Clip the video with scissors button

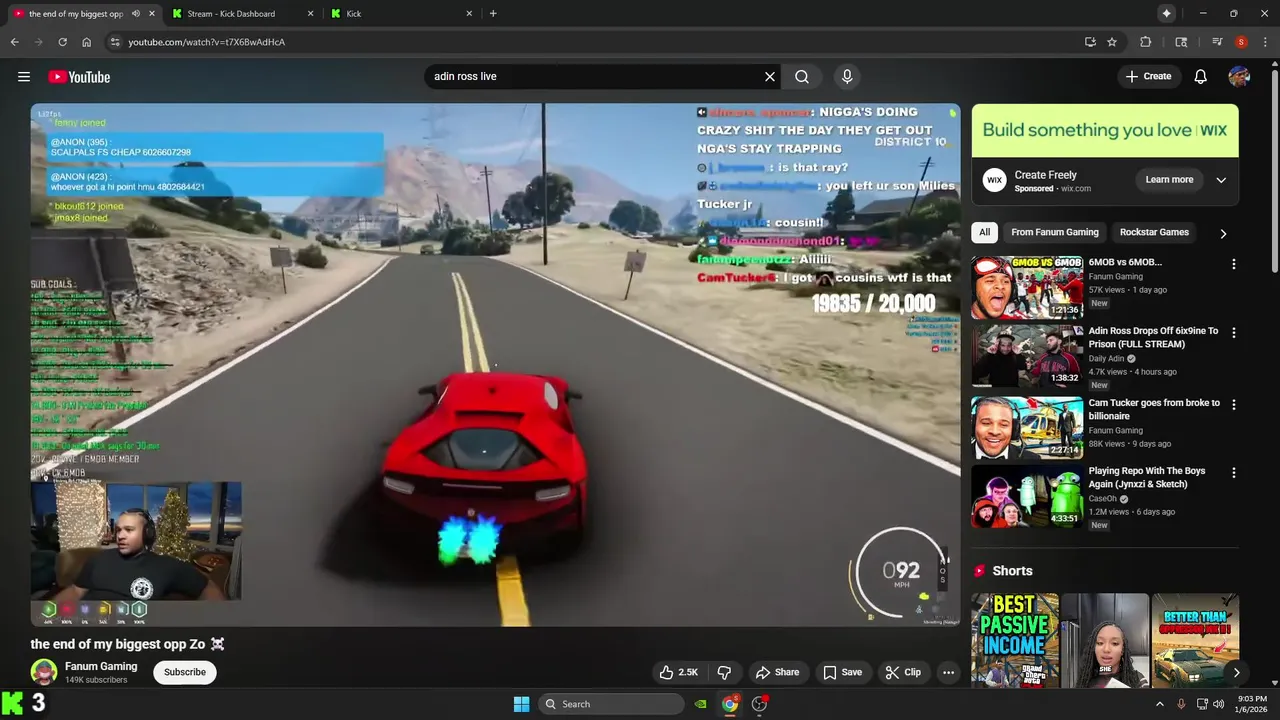pyautogui.click(x=903, y=672)
